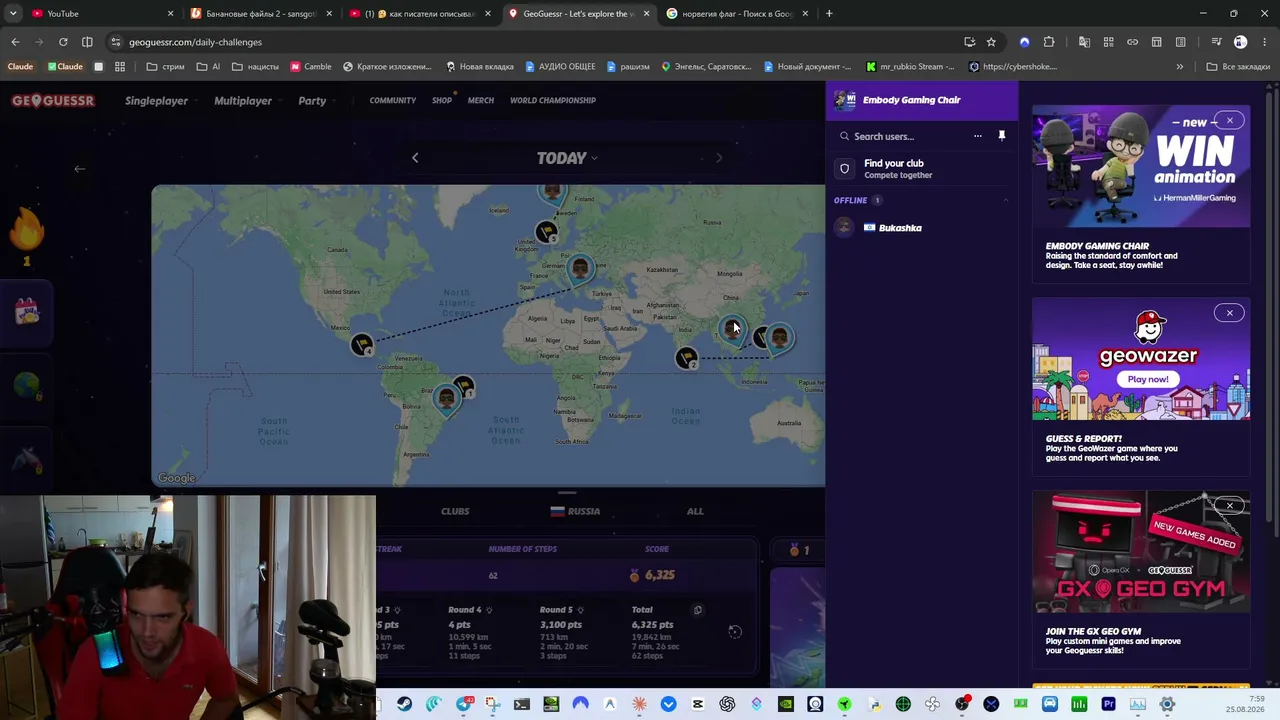The height and width of the screenshot is (720, 1280).
Task: Click the round 1 flag marker in Brazil
Action: pyautogui.click(x=462, y=387)
